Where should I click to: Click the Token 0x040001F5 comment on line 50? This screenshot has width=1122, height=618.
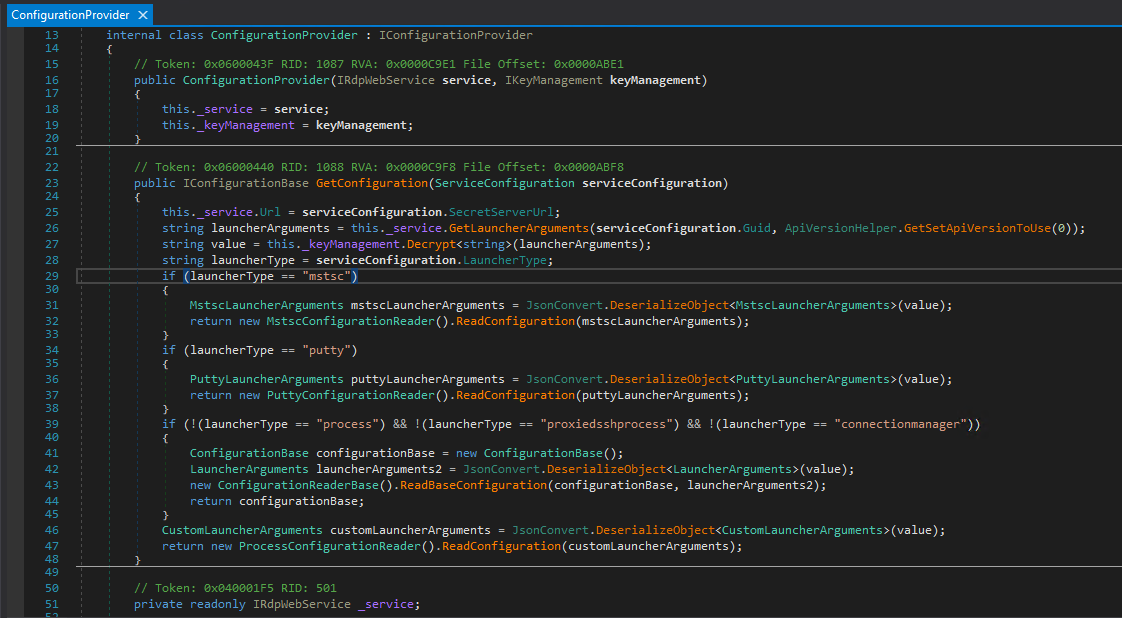coord(235,589)
